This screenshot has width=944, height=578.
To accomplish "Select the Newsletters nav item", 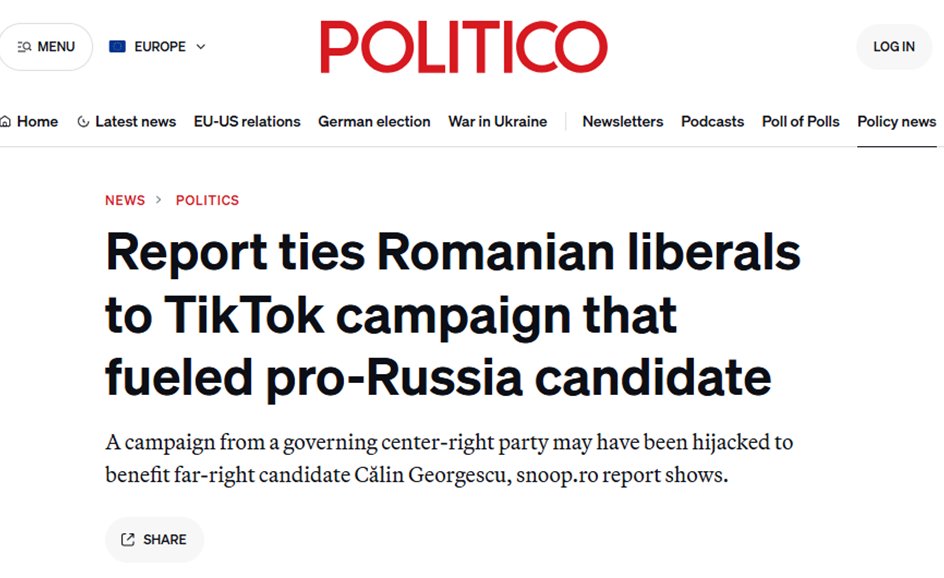I will coord(623,122).
